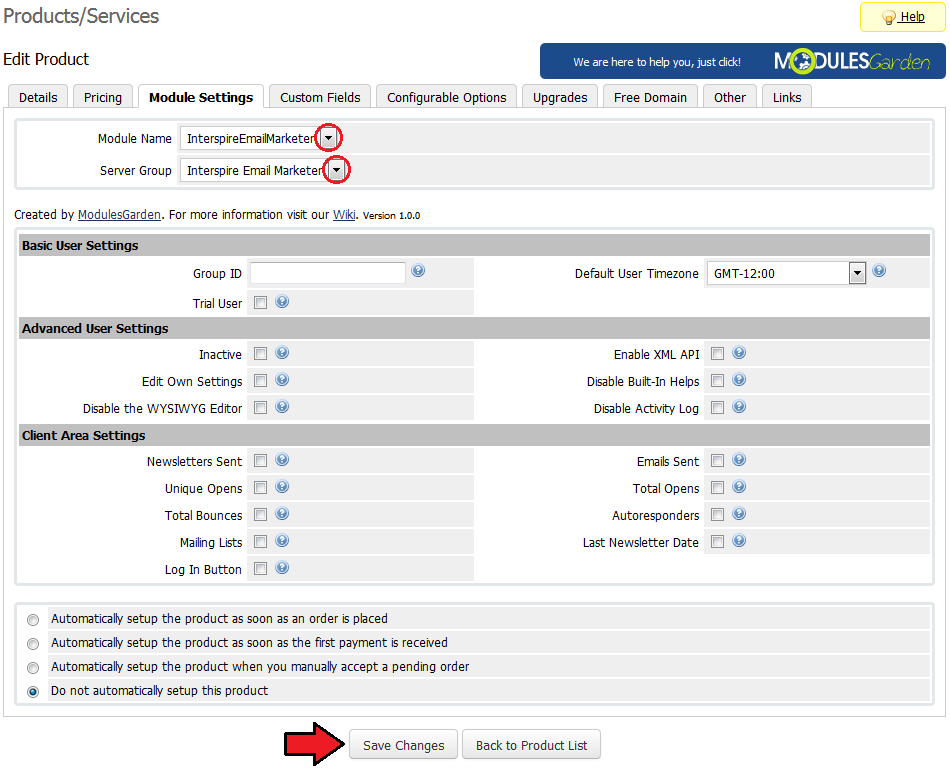Show help for Disable Built-In Helps

click(x=739, y=380)
